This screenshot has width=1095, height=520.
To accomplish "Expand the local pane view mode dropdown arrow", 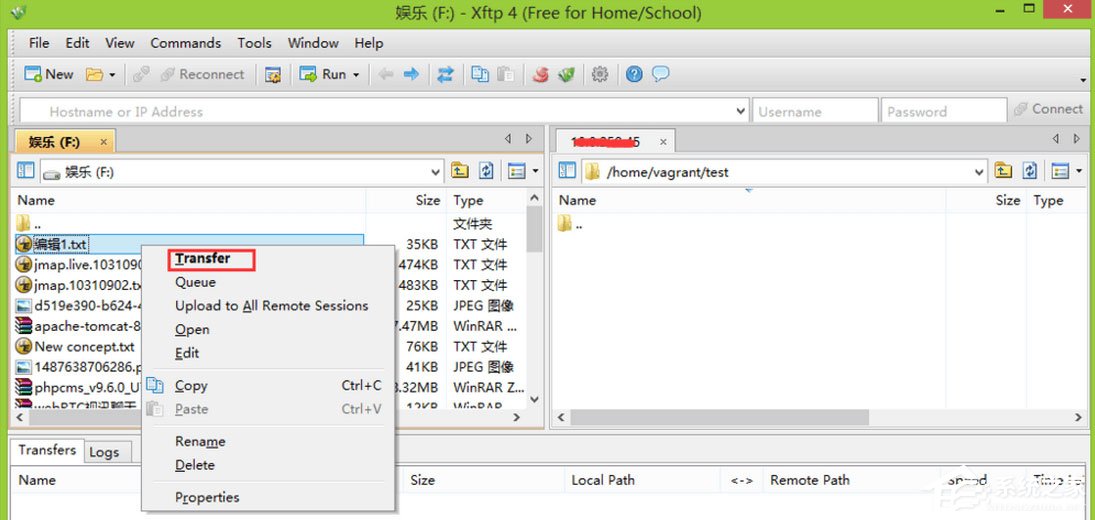I will click(x=536, y=171).
